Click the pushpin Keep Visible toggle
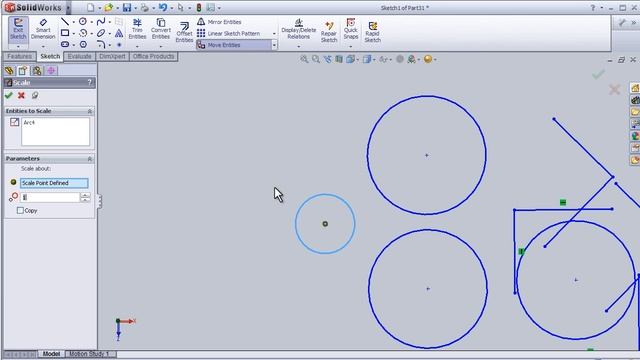Screen dimensions: 640x360 (35, 96)
